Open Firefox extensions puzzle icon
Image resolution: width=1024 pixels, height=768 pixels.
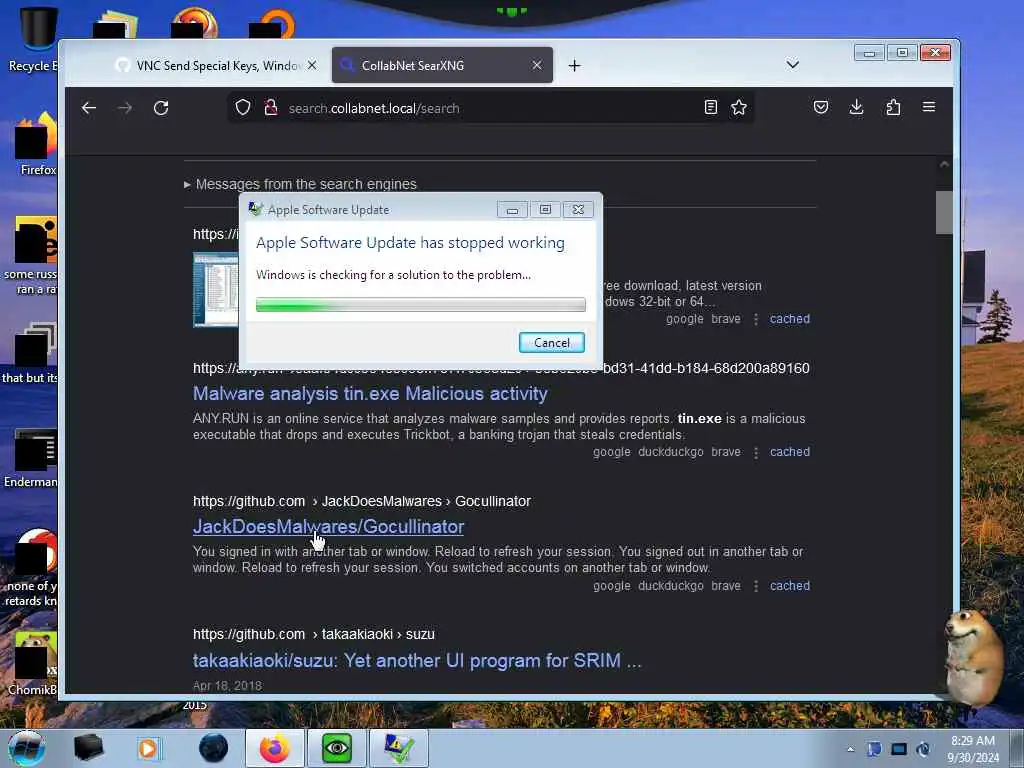click(x=893, y=107)
